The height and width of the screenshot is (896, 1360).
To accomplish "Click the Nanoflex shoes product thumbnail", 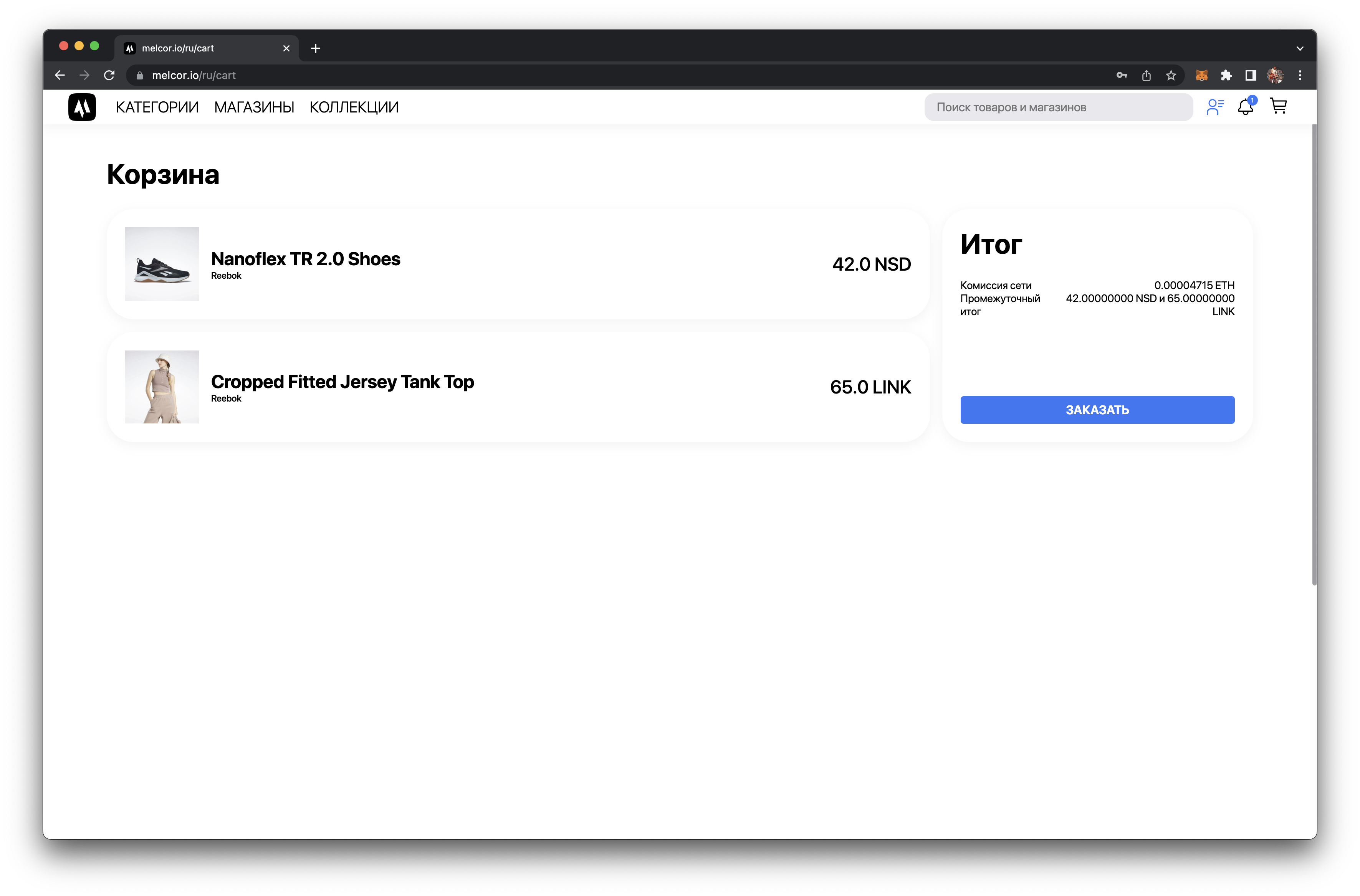I will click(x=162, y=264).
